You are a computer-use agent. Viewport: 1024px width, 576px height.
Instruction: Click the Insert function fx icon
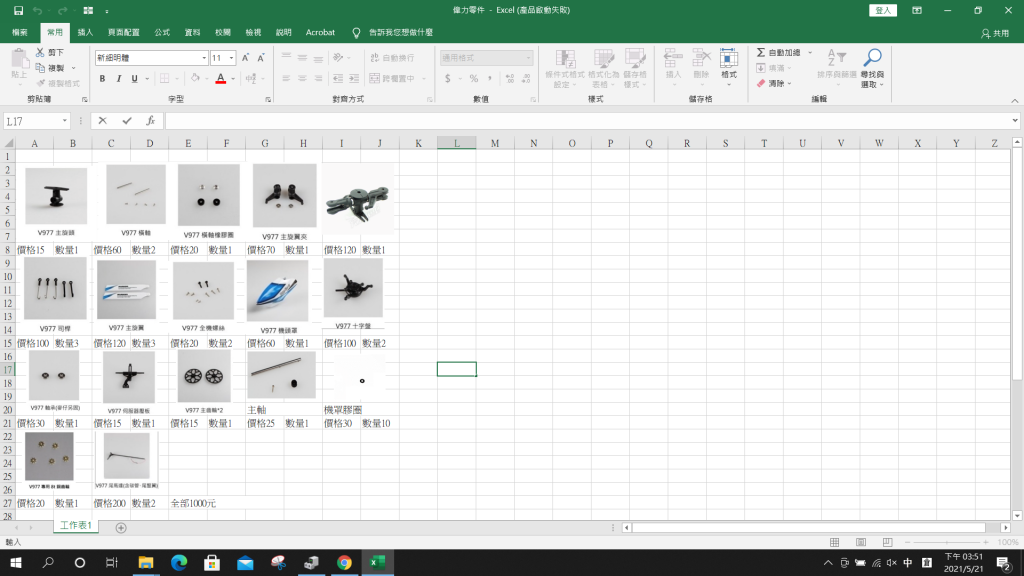151,121
